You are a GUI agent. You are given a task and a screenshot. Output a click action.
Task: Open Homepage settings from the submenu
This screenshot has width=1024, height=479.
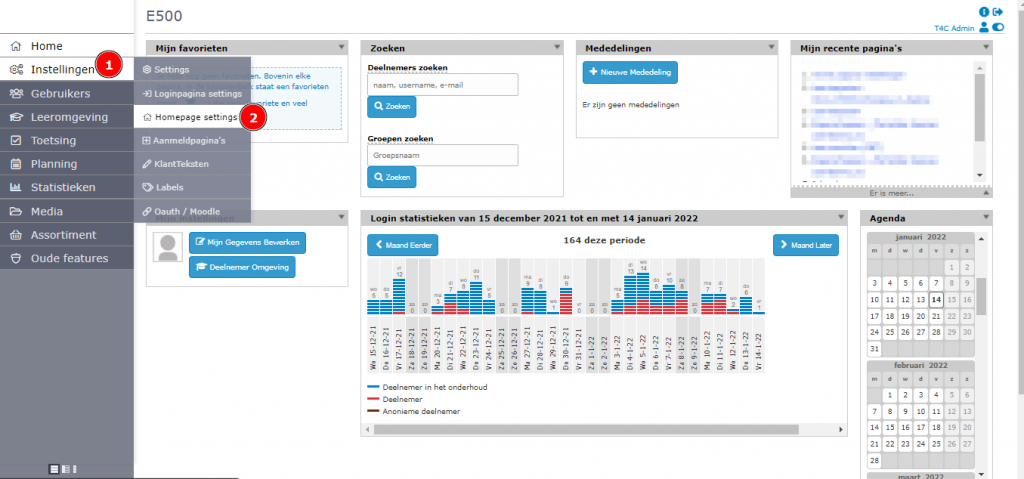point(196,117)
